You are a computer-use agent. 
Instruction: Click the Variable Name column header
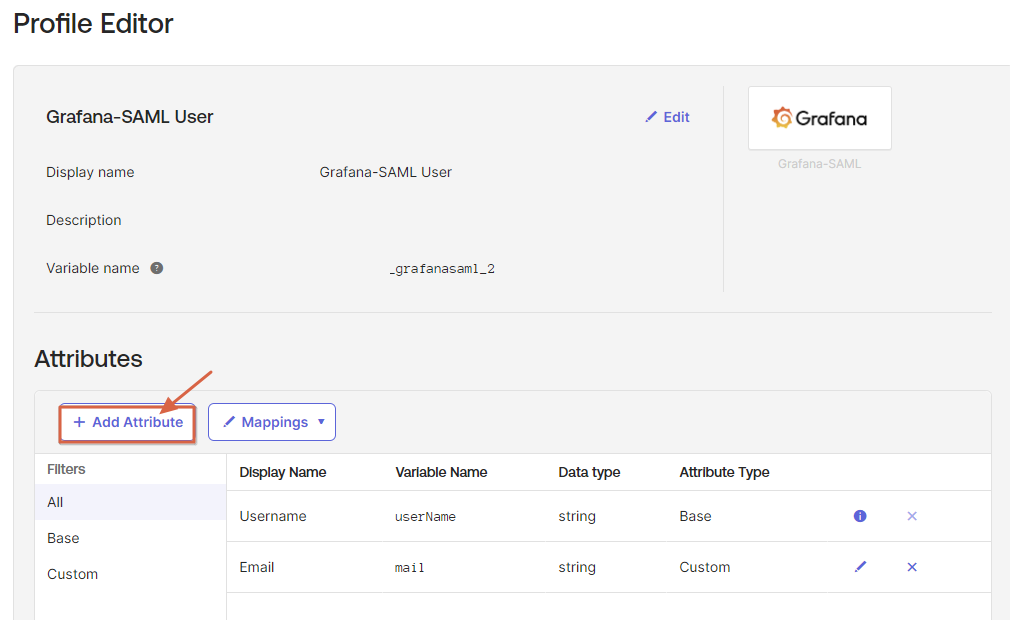tap(441, 472)
